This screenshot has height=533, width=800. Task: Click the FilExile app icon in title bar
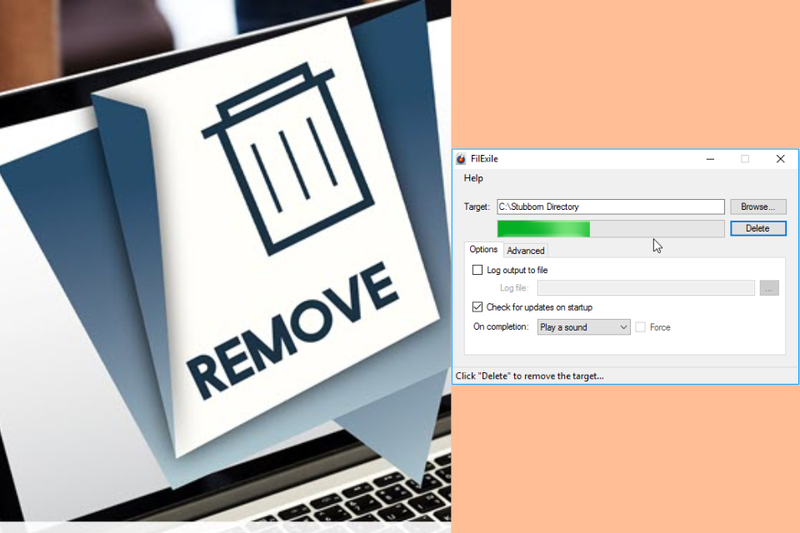(x=461, y=159)
